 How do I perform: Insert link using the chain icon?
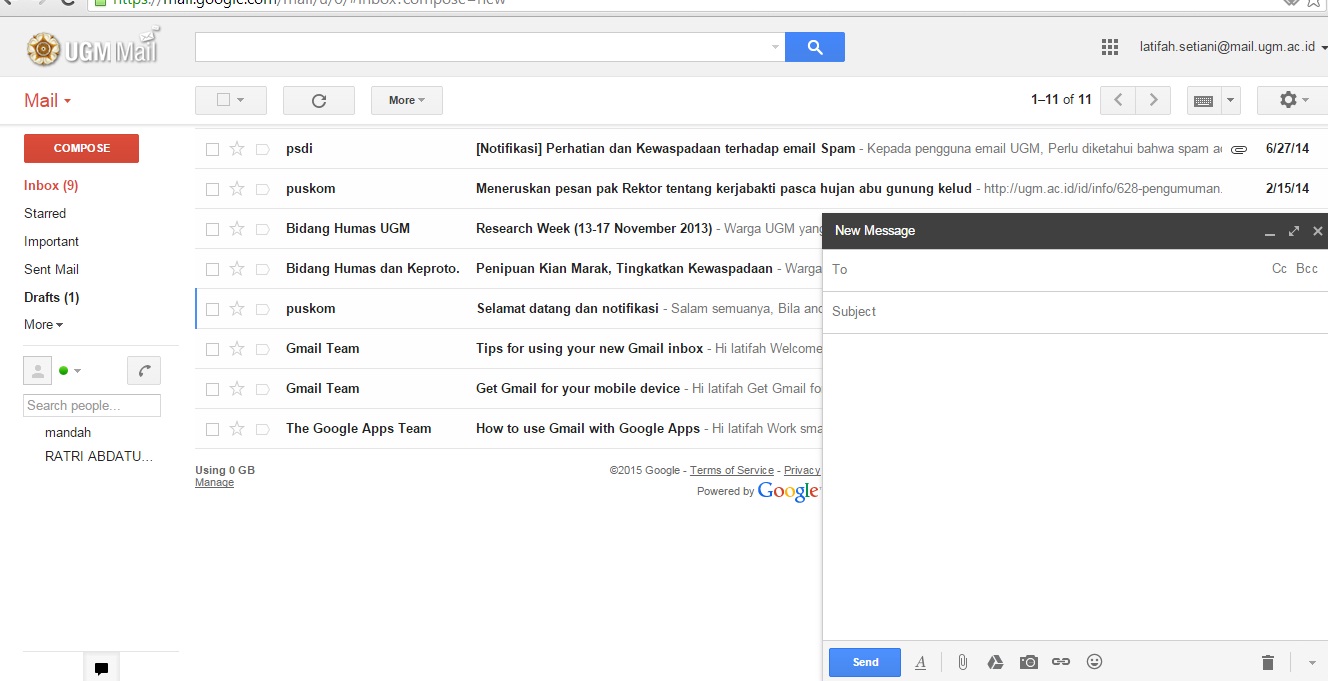pos(1061,662)
